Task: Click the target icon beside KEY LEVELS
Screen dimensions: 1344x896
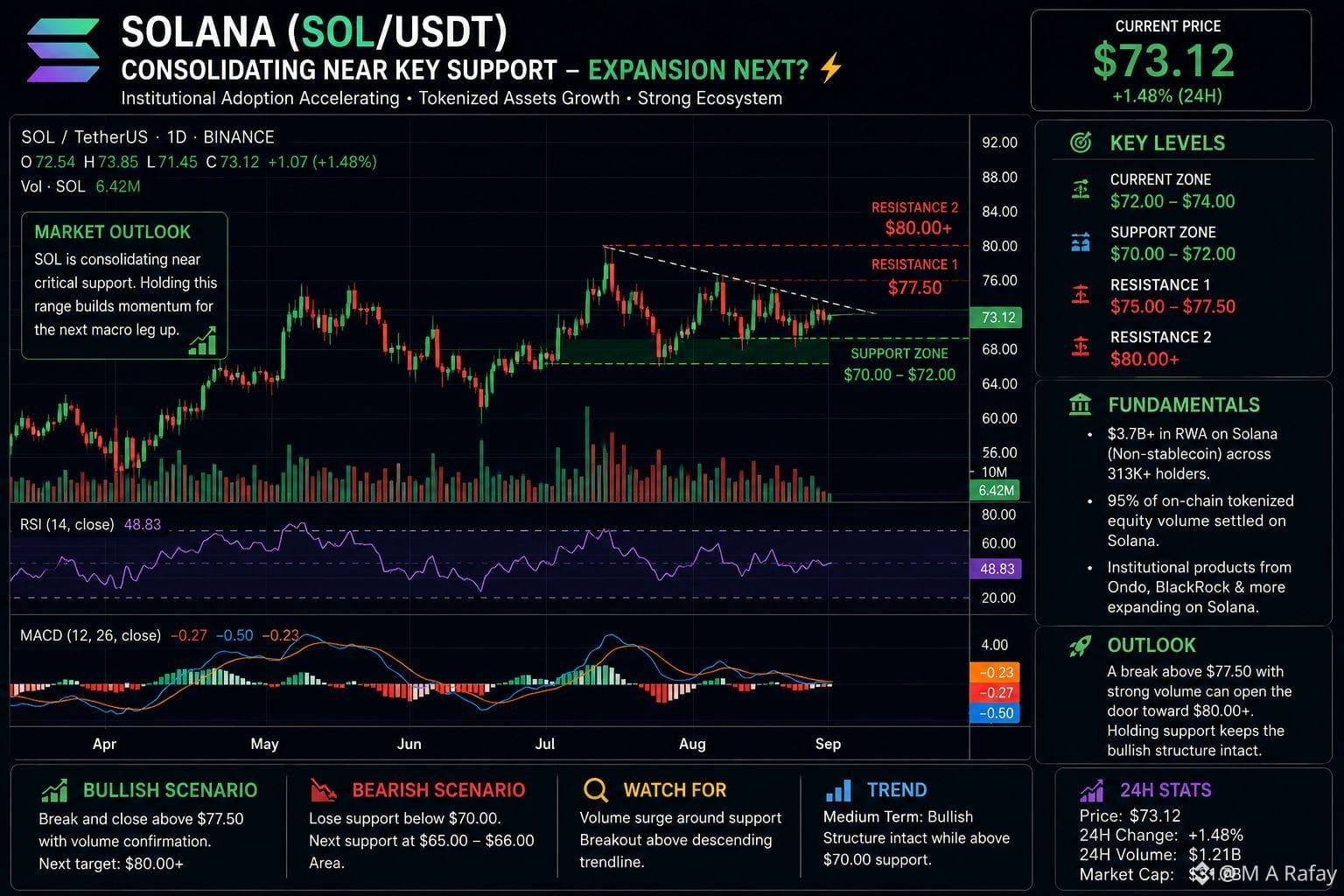Action: point(1081,143)
